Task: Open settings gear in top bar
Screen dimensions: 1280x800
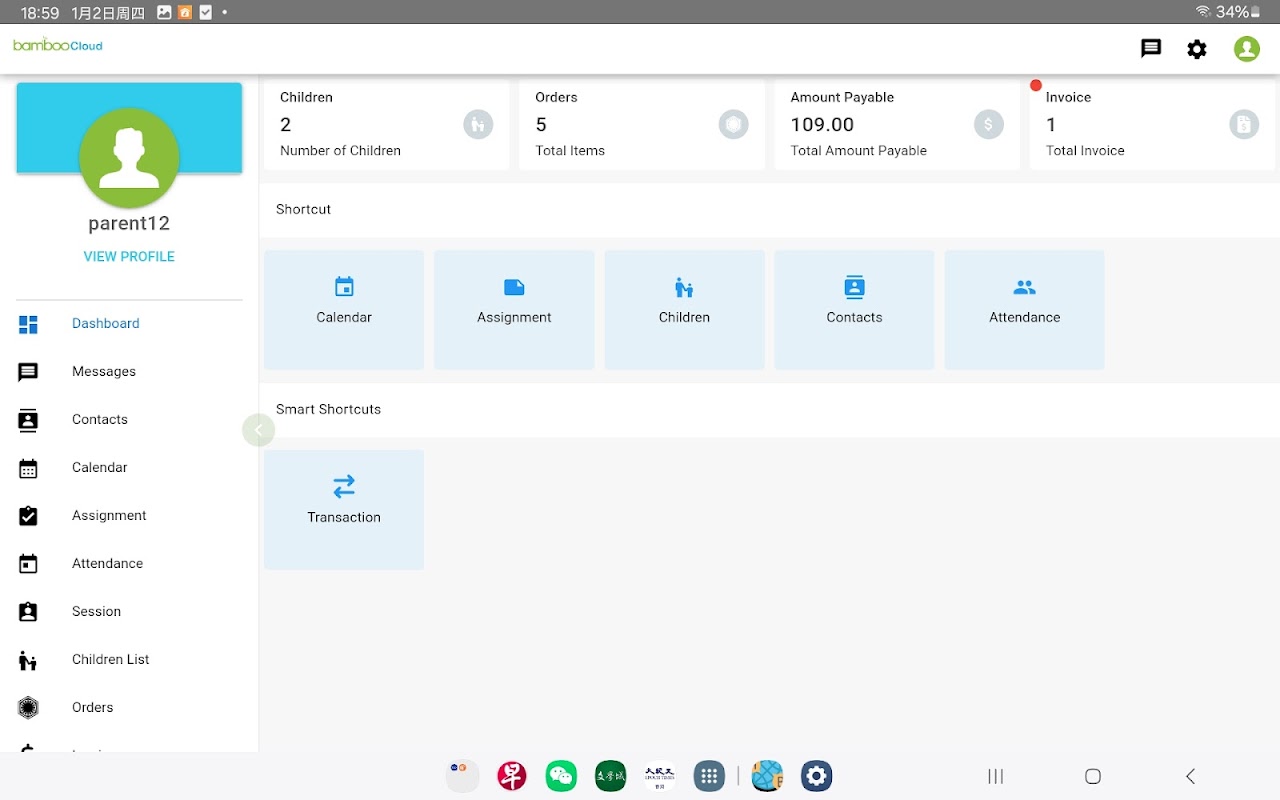Action: coord(1197,49)
